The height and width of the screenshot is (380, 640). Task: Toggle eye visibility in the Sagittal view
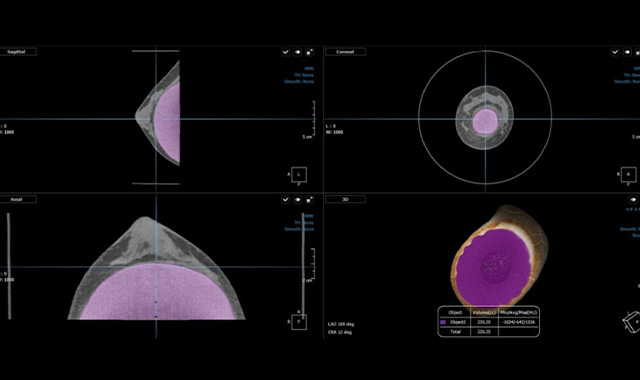(x=298, y=52)
